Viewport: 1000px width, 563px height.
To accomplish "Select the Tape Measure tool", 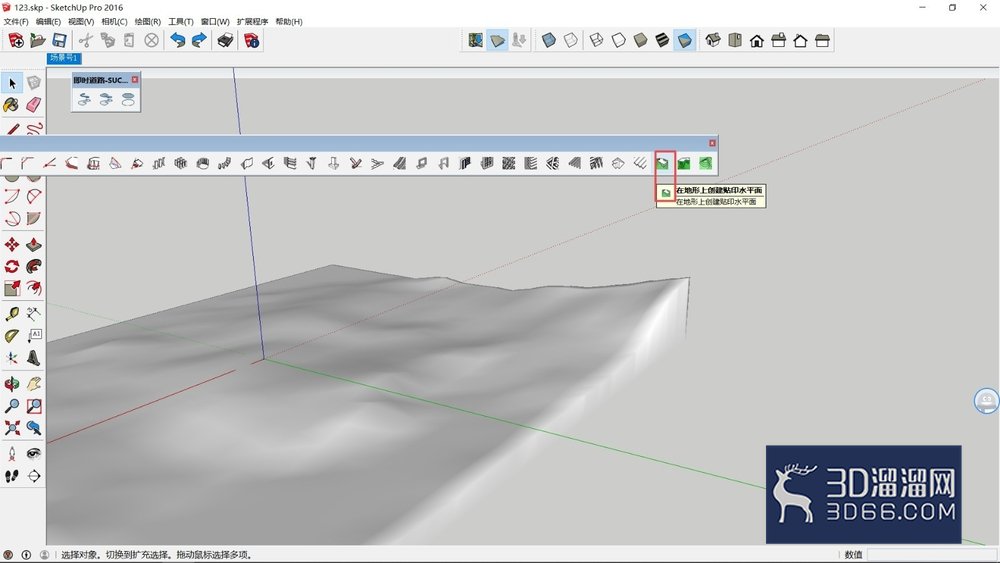I will pos(11,314).
